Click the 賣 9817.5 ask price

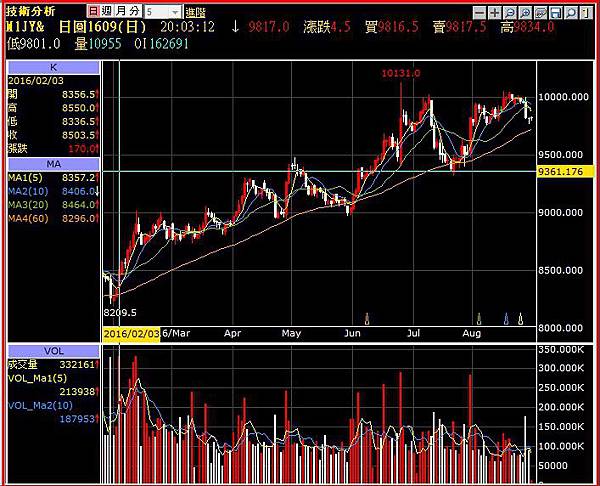click(460, 27)
